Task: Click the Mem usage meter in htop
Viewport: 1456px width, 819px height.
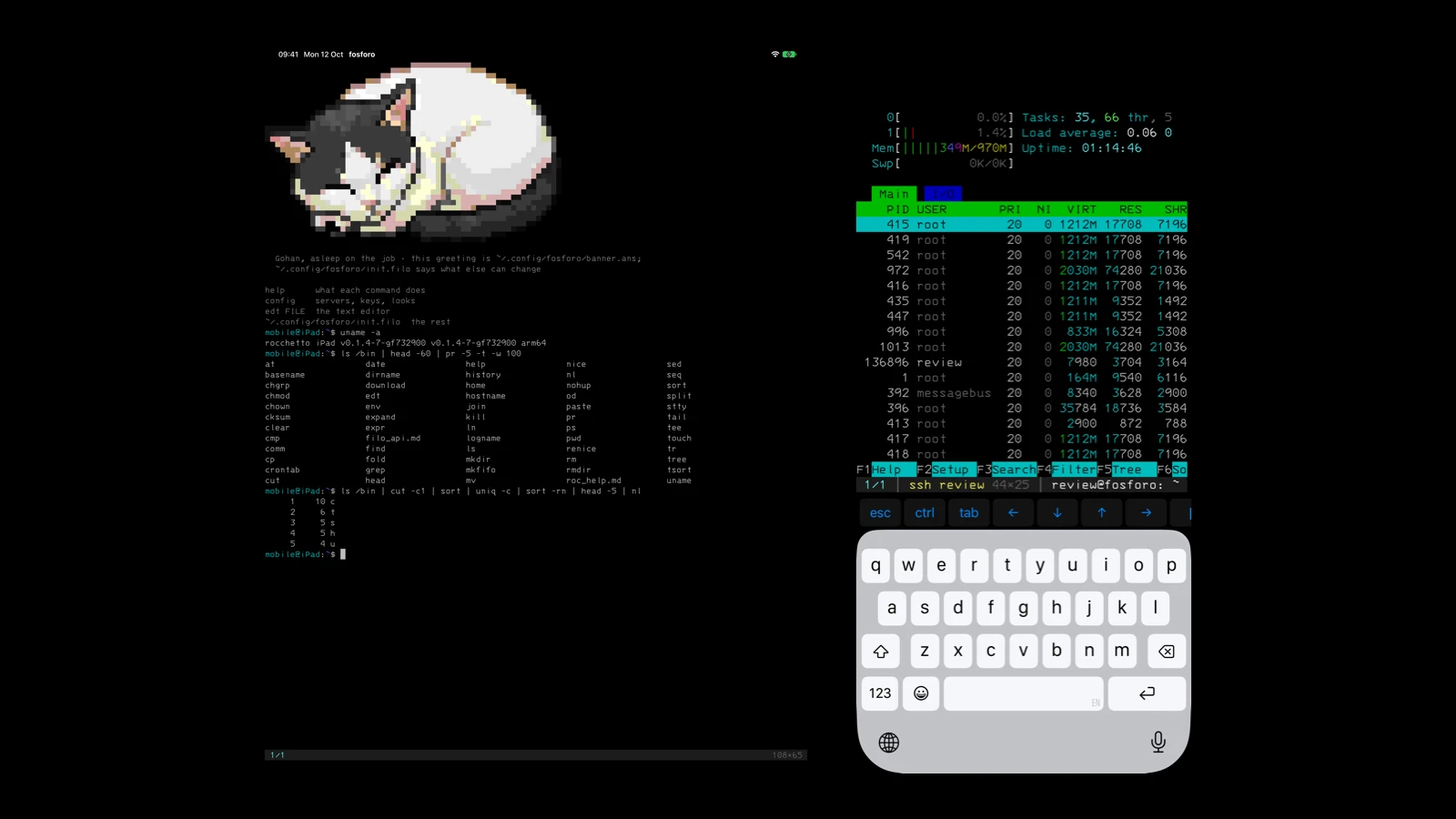Action: click(942, 148)
